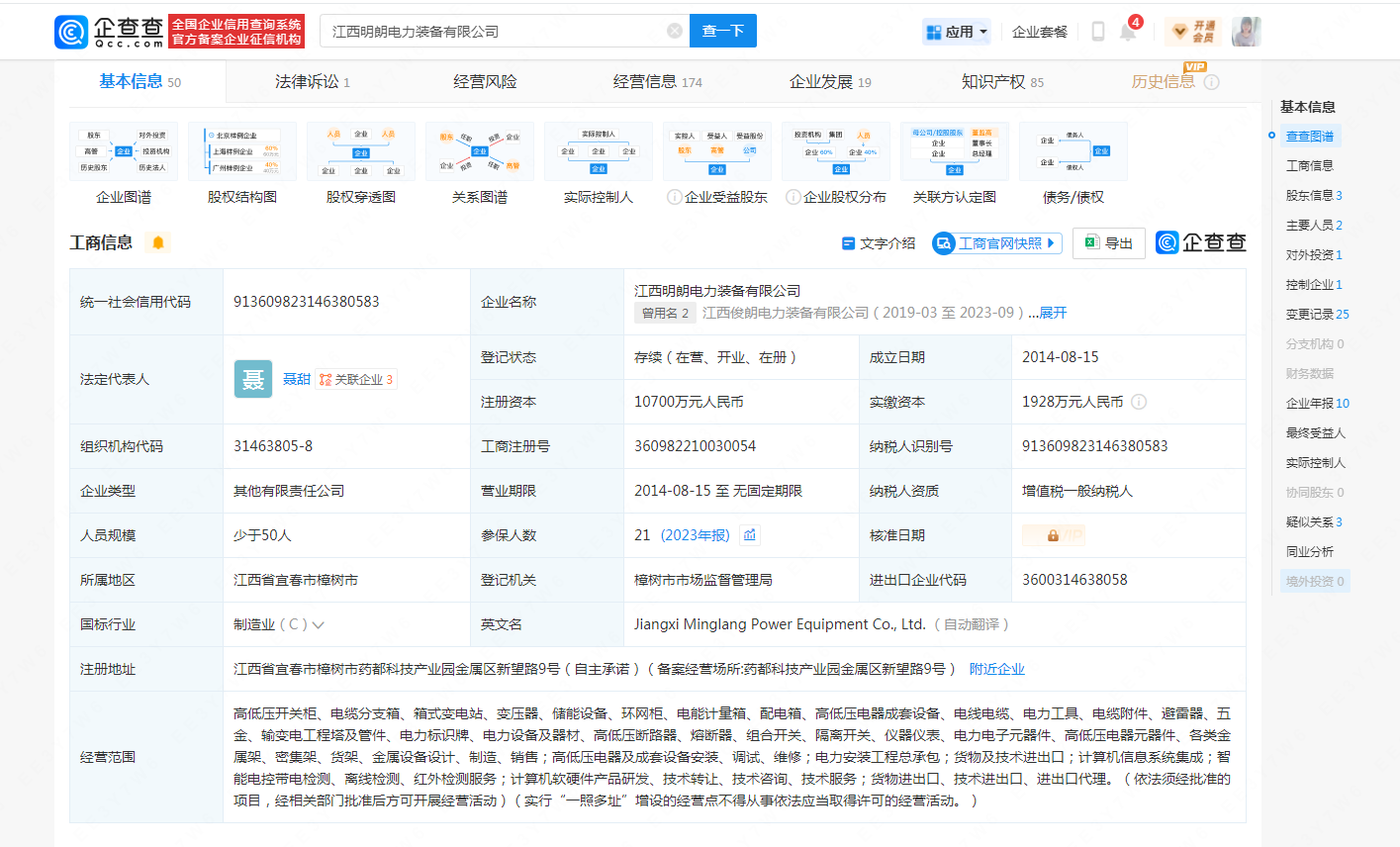Click the legal representative avatar 聂

click(253, 379)
